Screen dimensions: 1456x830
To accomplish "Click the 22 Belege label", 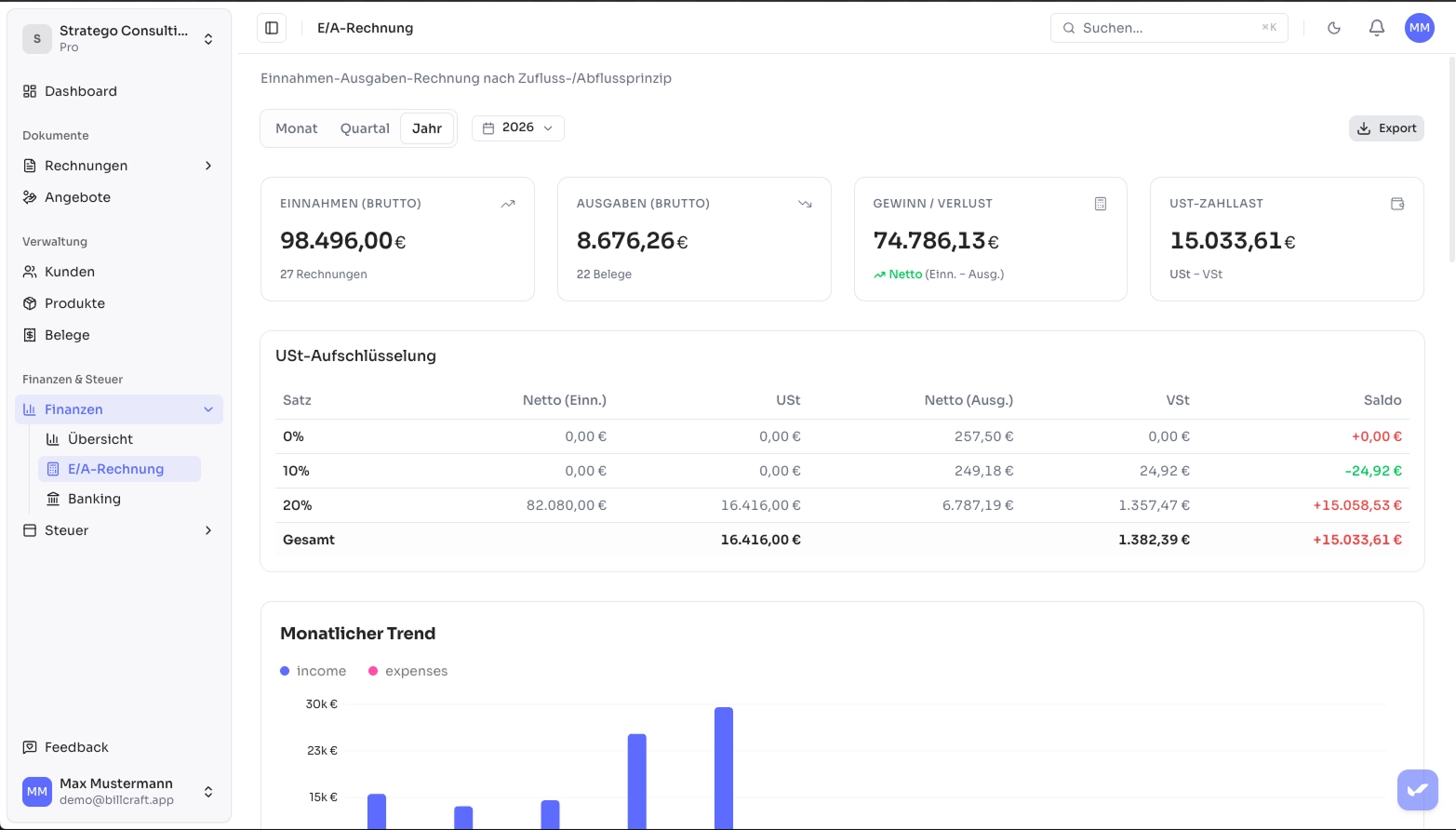I will pyautogui.click(x=604, y=274).
